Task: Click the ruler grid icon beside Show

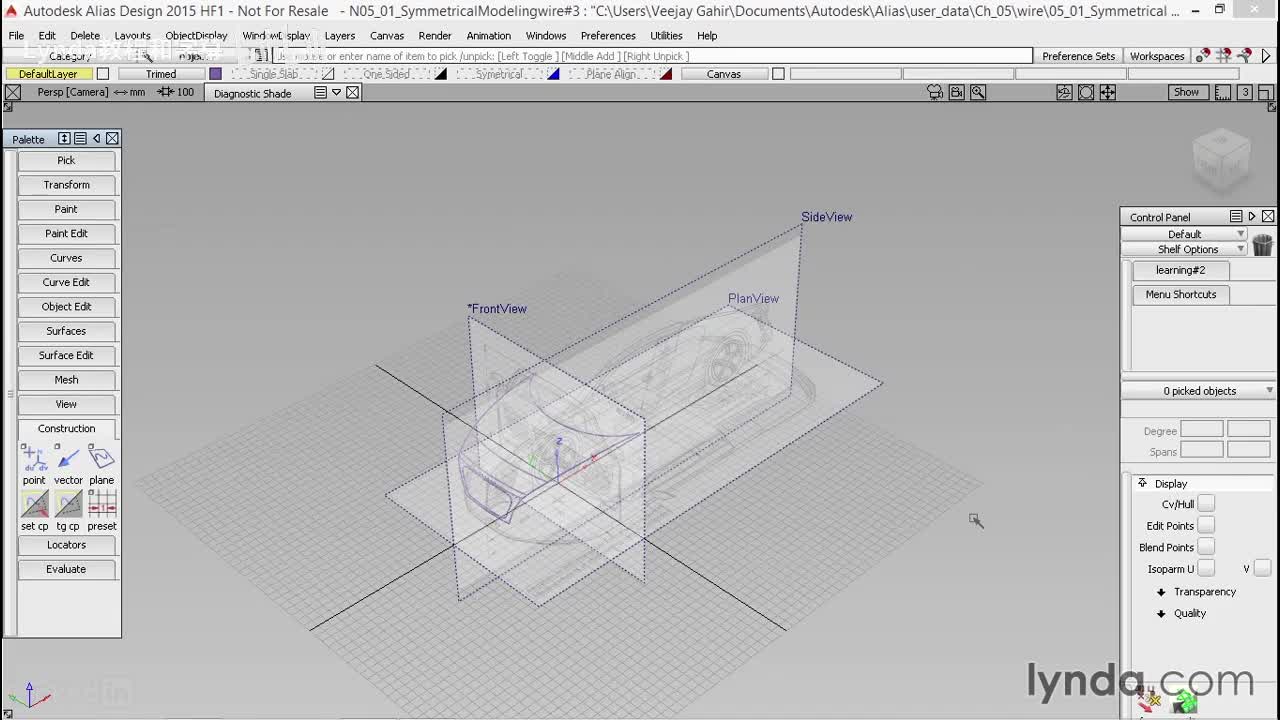Action: coord(1222,92)
